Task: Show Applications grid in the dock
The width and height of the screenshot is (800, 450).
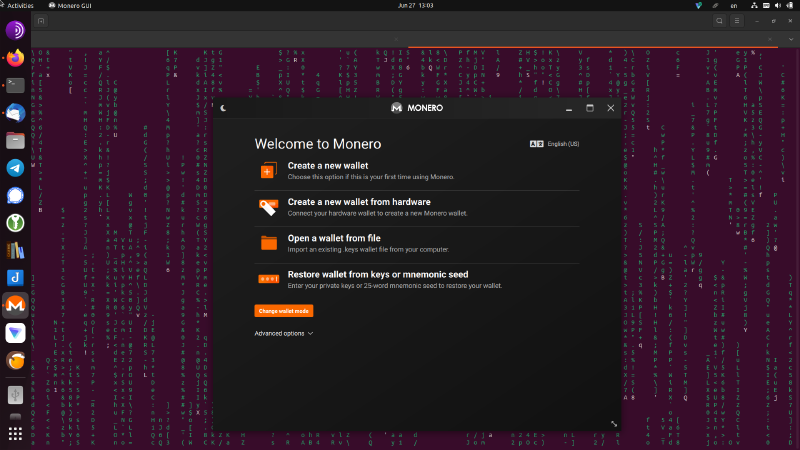Action: point(15,434)
